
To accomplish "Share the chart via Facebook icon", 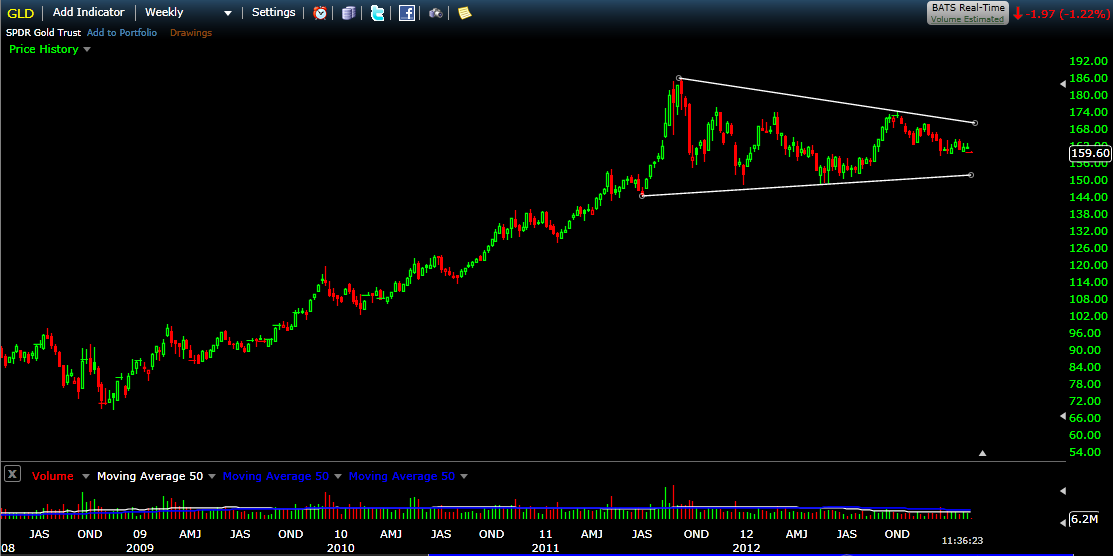I will pos(407,13).
